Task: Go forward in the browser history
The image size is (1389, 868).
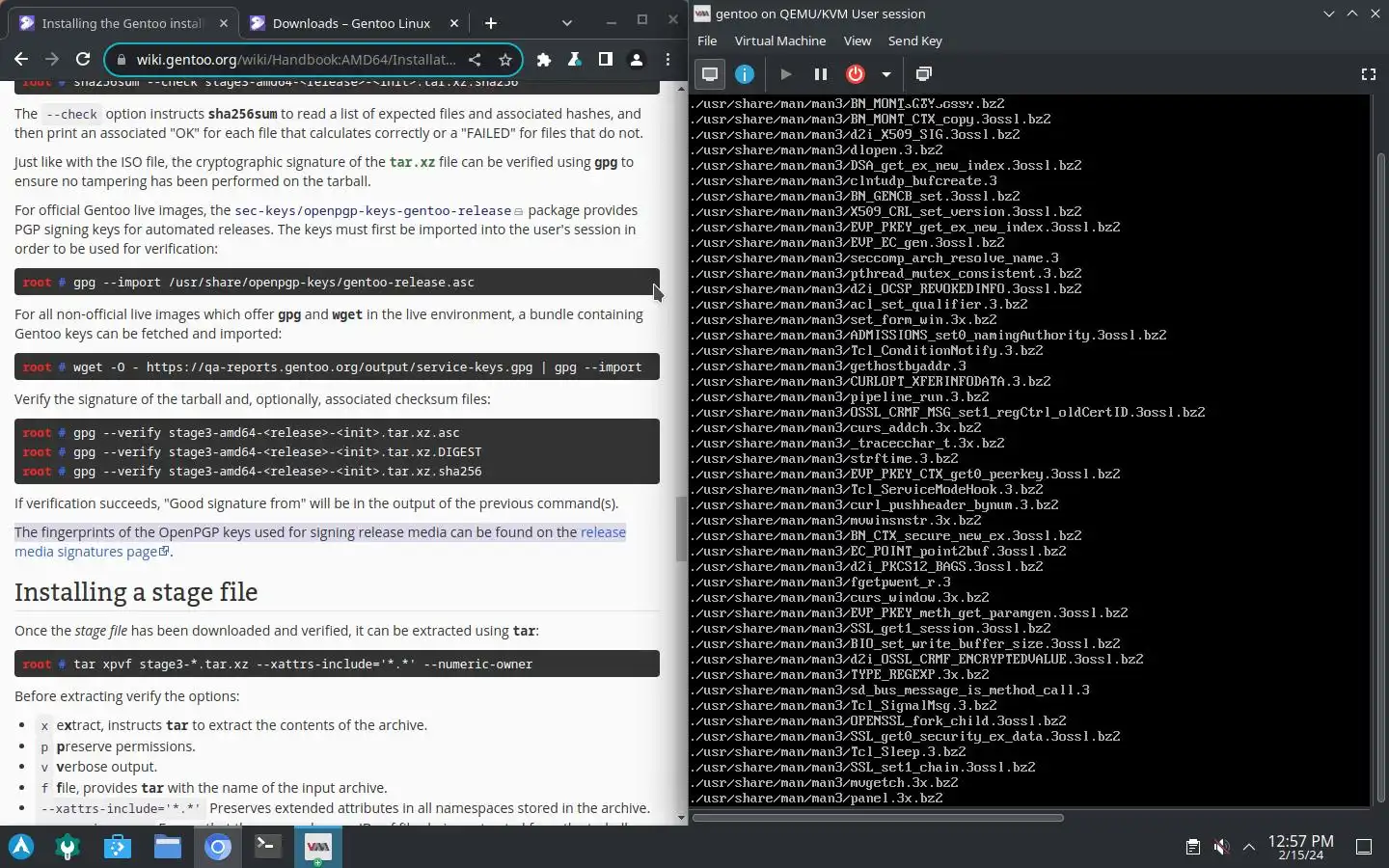Action: (52, 60)
